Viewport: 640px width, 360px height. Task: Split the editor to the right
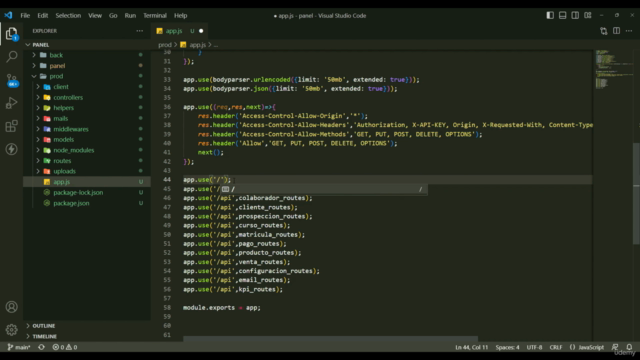[x=616, y=31]
